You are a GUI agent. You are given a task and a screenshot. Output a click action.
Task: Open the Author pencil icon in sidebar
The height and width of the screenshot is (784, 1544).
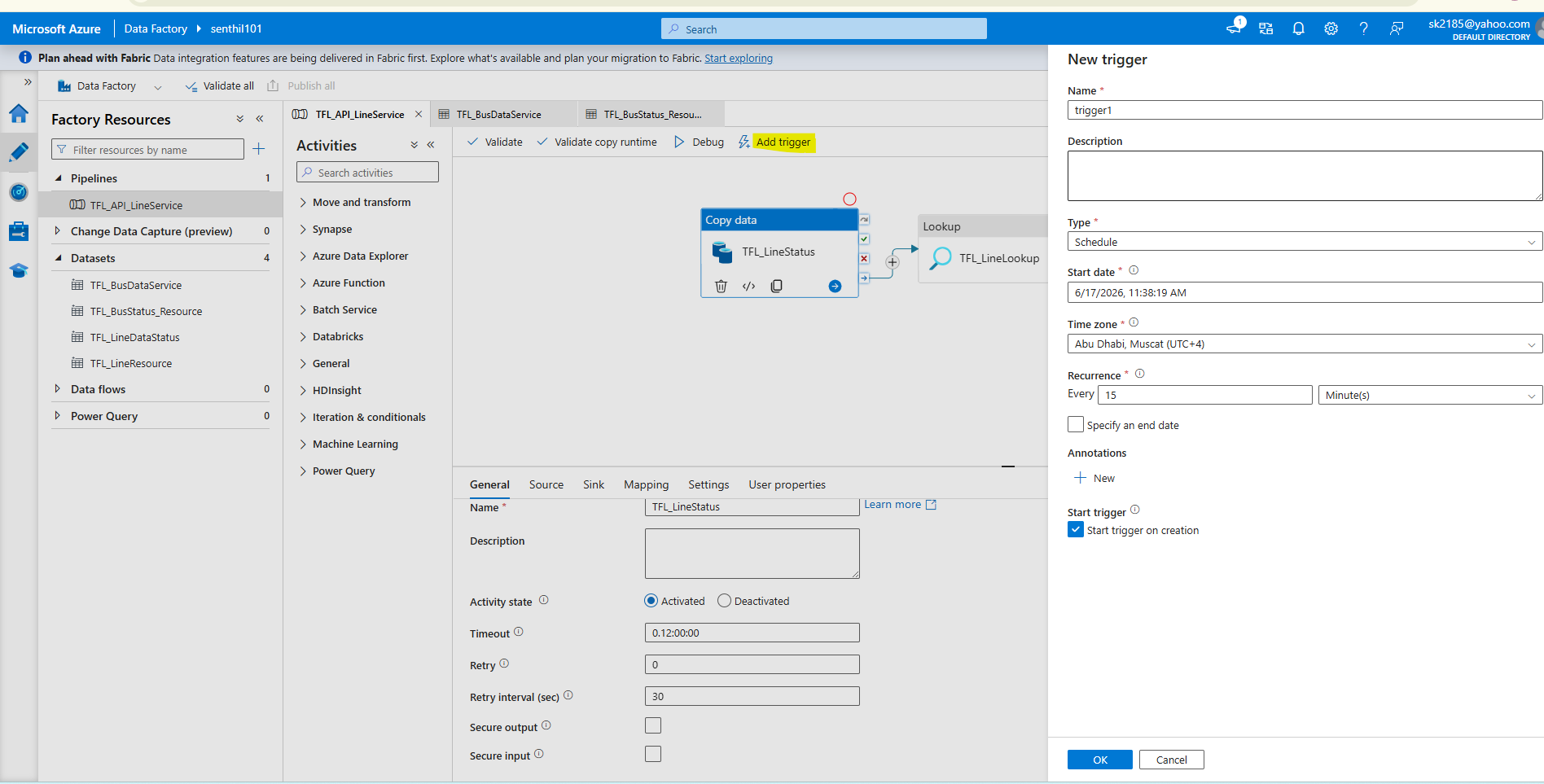pos(19,152)
